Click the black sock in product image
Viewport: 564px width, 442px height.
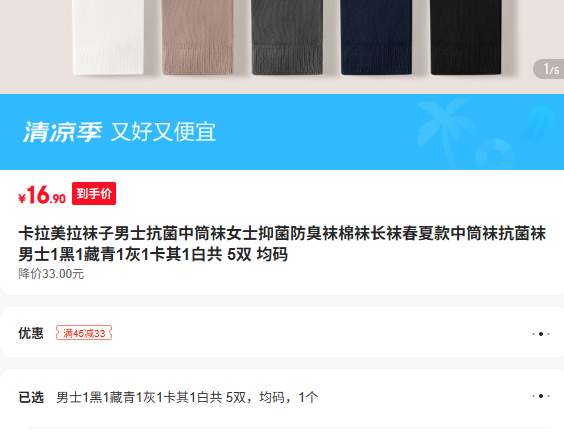pos(466,37)
